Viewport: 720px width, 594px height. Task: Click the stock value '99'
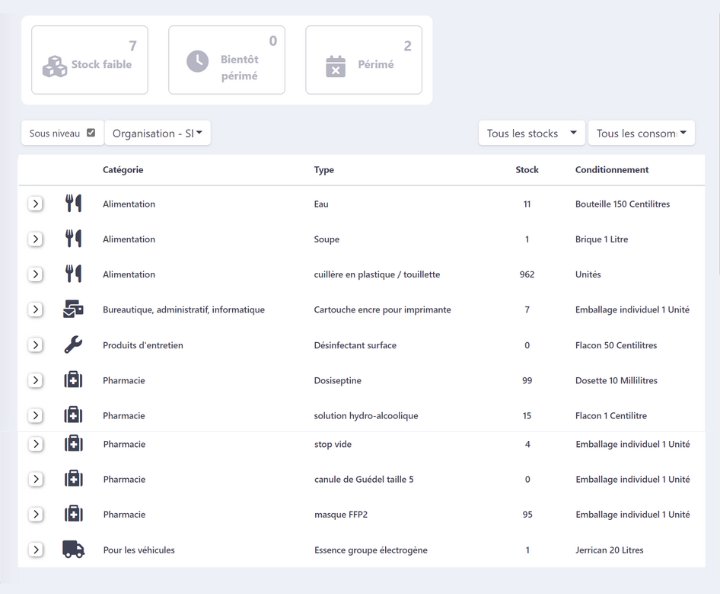pos(527,381)
